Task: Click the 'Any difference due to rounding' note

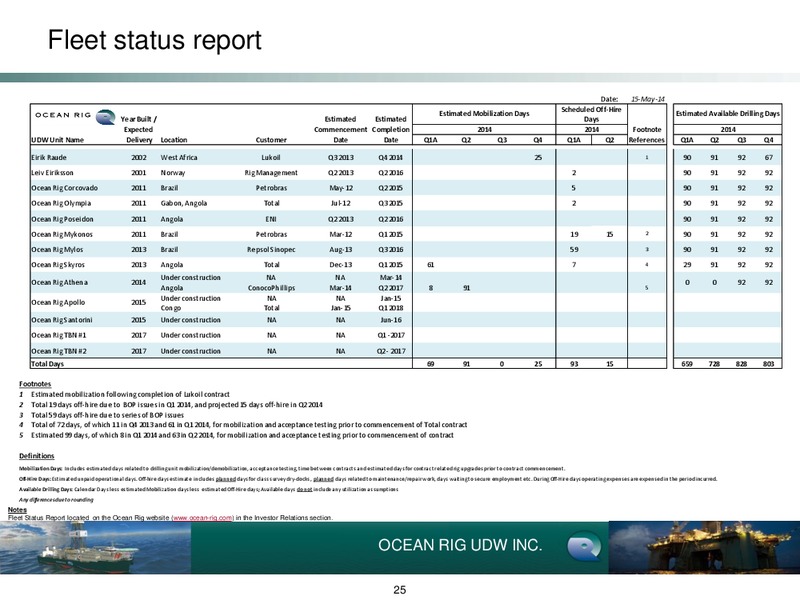Action: pos(56,499)
